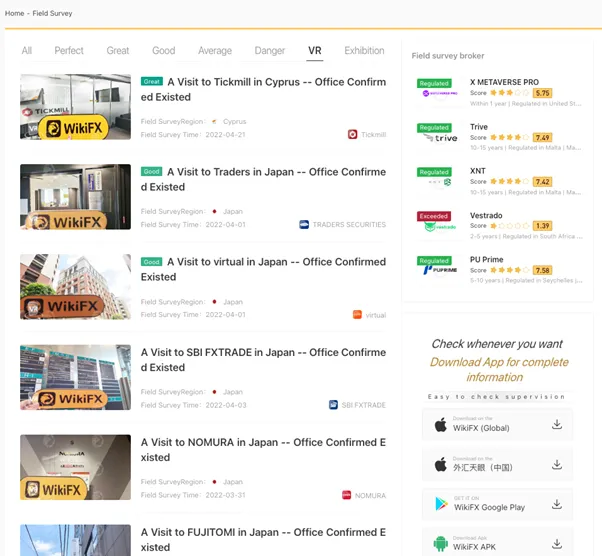This screenshot has height=556, width=602.
Task: Click the NOMURA broker logo icon
Action: [346, 495]
